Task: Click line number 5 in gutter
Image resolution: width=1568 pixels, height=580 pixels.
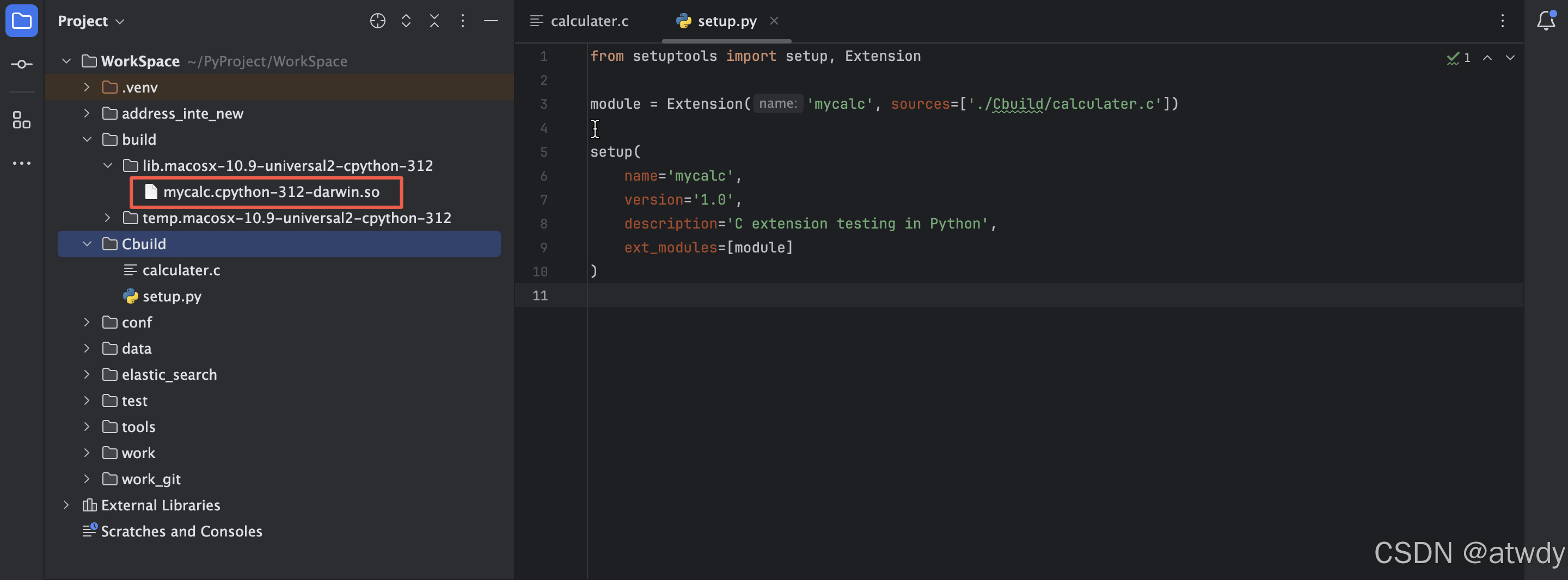Action: (x=543, y=152)
